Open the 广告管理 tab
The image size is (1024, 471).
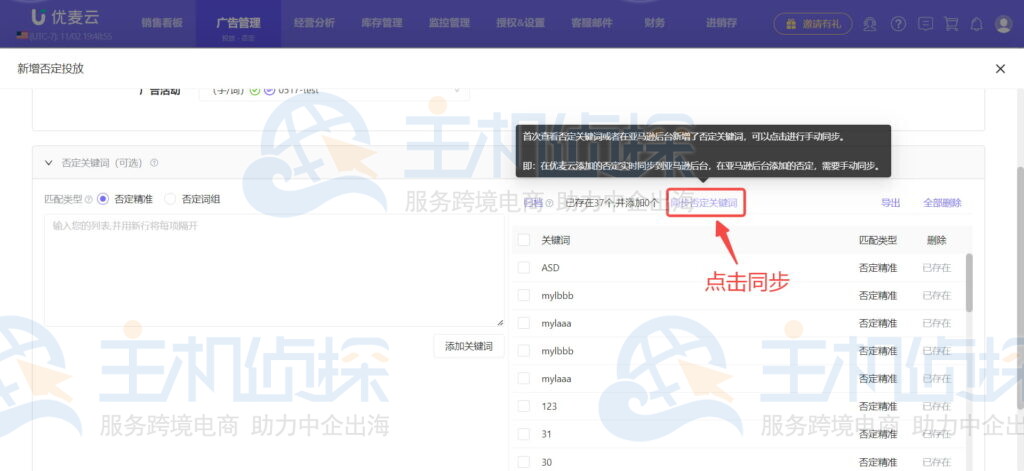tap(237, 22)
